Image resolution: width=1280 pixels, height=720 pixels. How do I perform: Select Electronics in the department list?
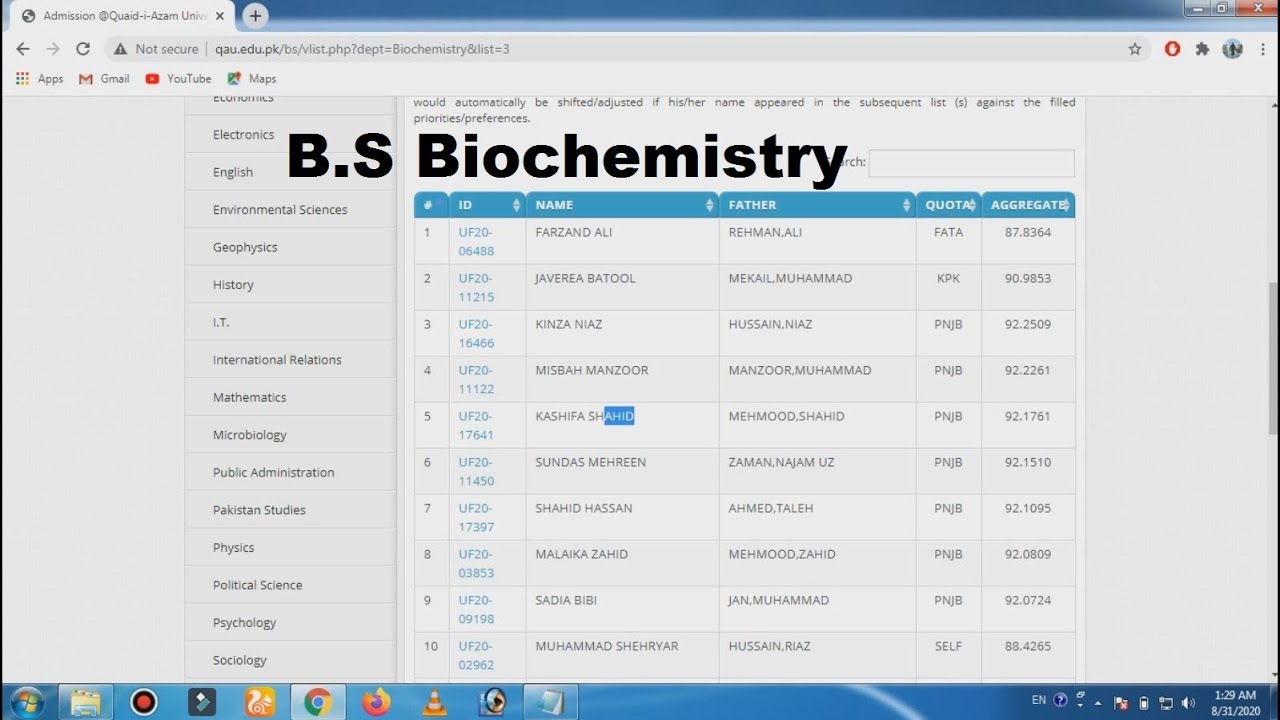(x=243, y=135)
